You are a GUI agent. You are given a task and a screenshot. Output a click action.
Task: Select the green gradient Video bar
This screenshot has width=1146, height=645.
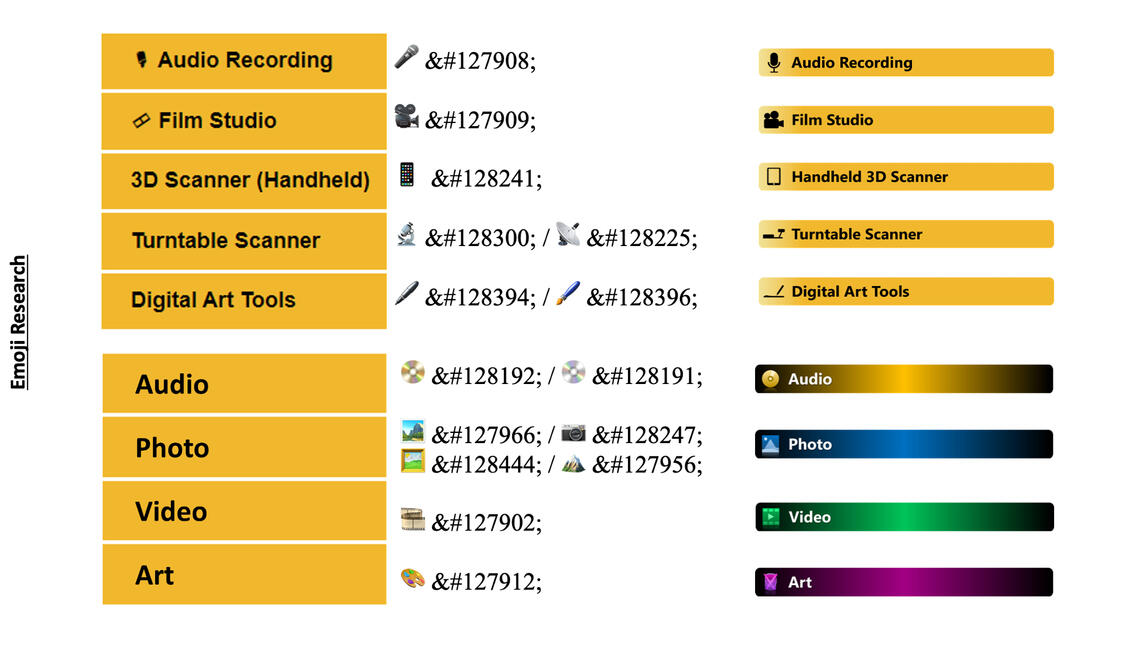click(x=903, y=517)
